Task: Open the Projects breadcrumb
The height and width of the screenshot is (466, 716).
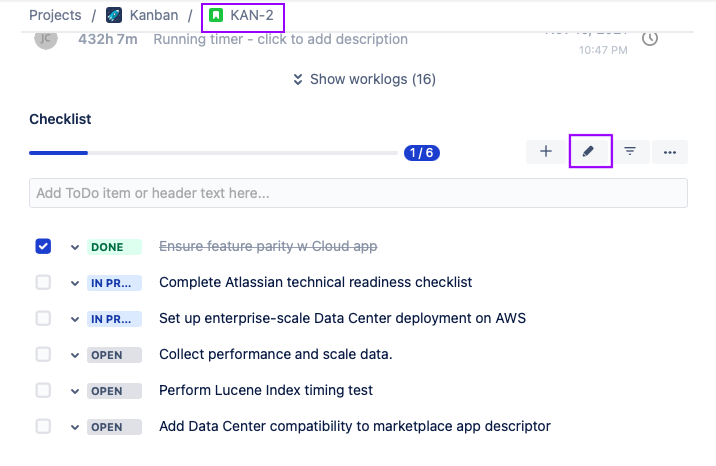Action: 55,16
